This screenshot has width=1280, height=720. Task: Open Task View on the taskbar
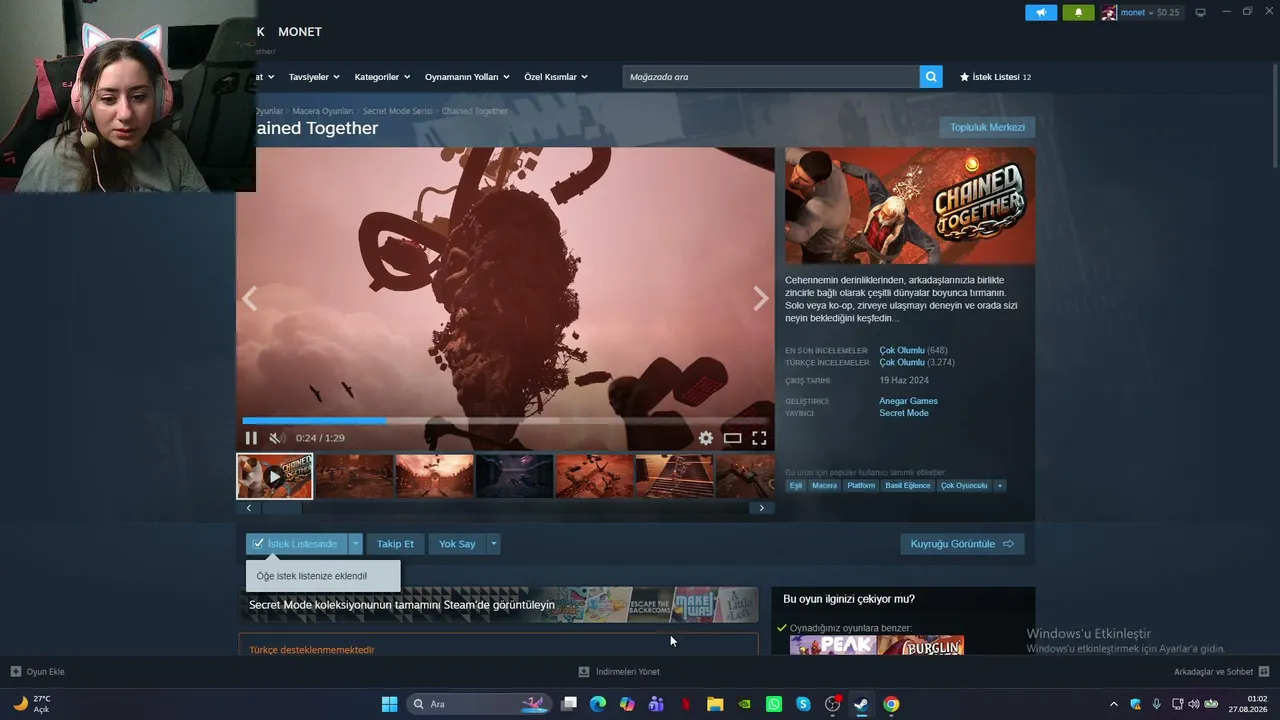[569, 704]
